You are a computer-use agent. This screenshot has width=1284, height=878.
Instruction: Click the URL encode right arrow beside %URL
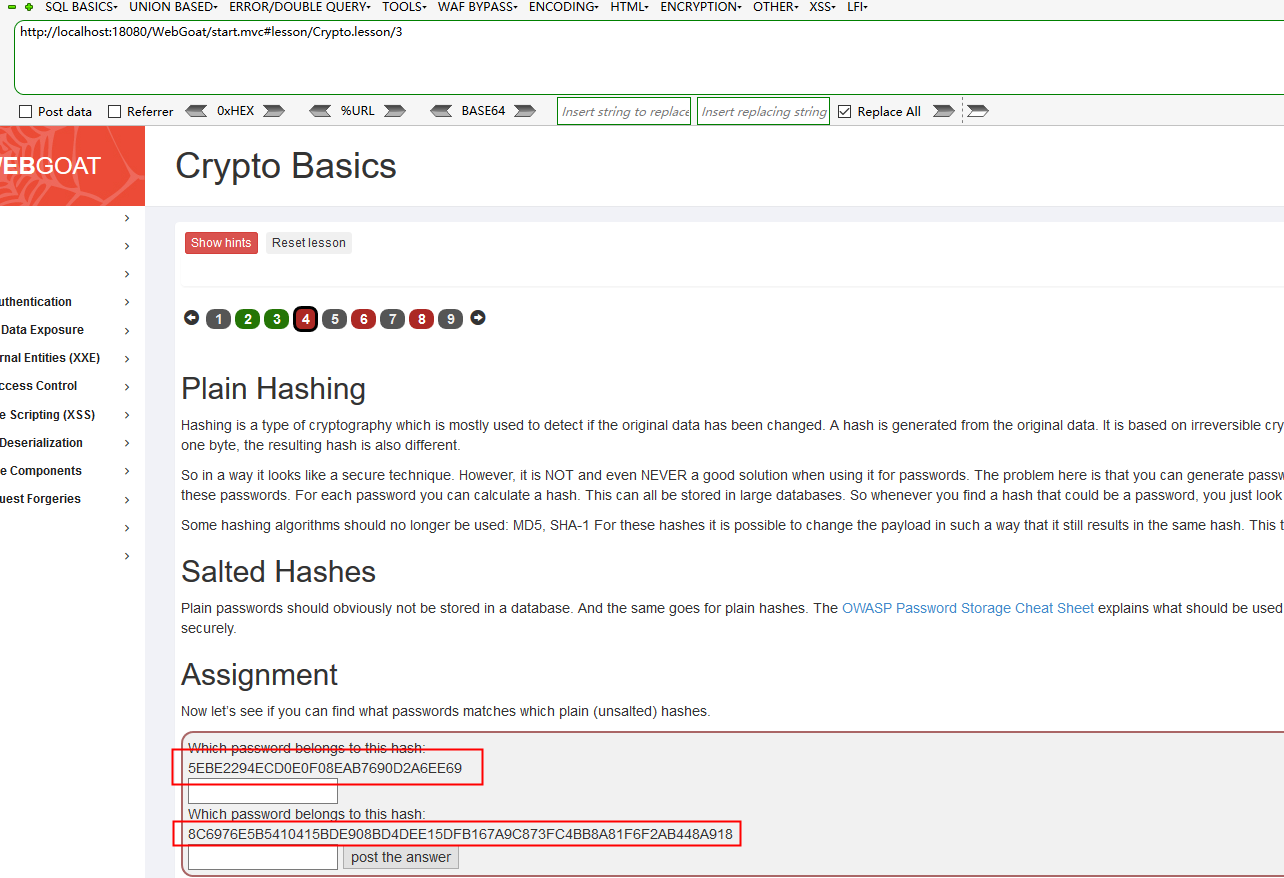(x=395, y=111)
